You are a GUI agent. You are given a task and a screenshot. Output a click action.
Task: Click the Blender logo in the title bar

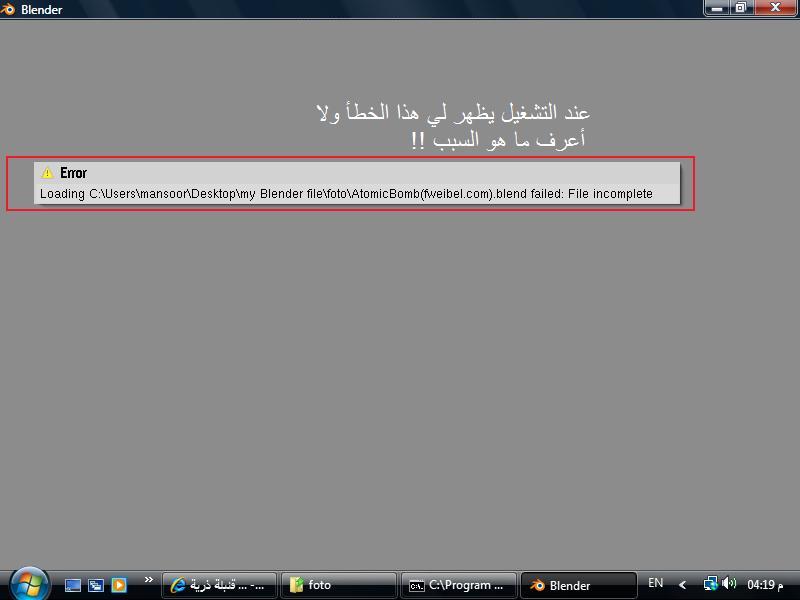(8, 9)
